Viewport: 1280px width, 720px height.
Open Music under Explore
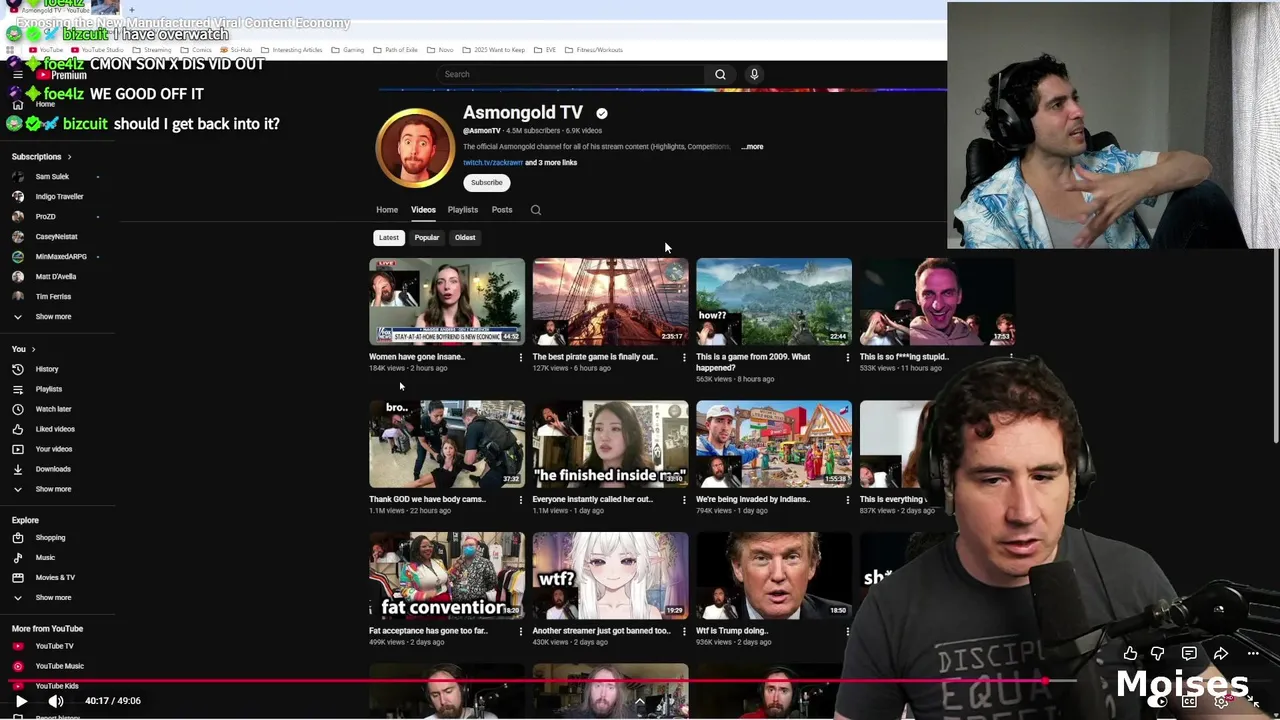(x=45, y=558)
